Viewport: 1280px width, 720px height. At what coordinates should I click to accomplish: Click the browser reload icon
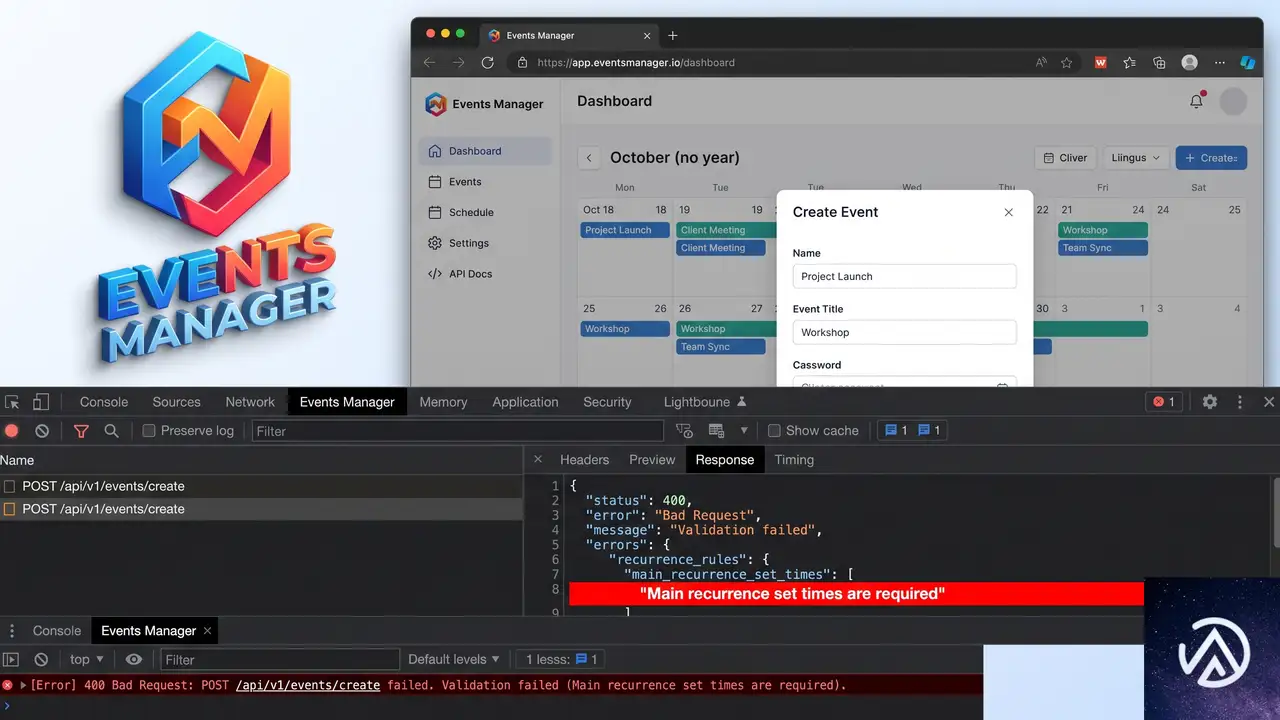488,62
